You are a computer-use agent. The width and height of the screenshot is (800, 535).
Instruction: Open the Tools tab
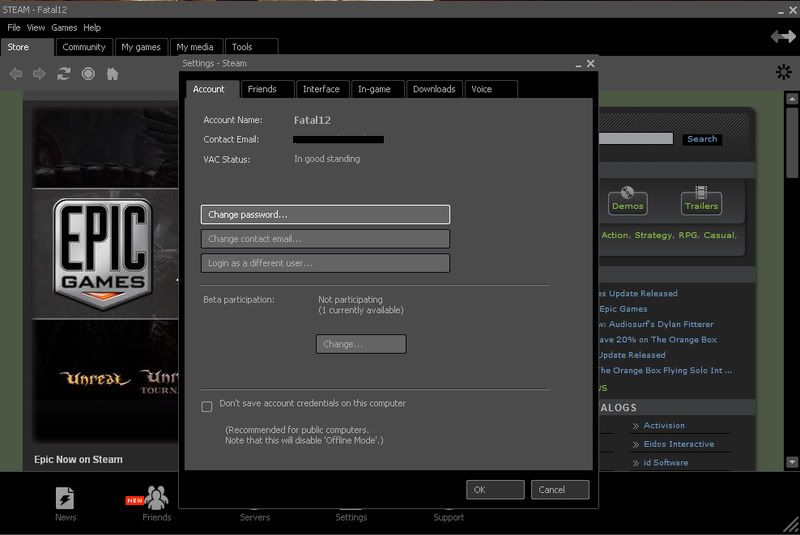pyautogui.click(x=251, y=47)
